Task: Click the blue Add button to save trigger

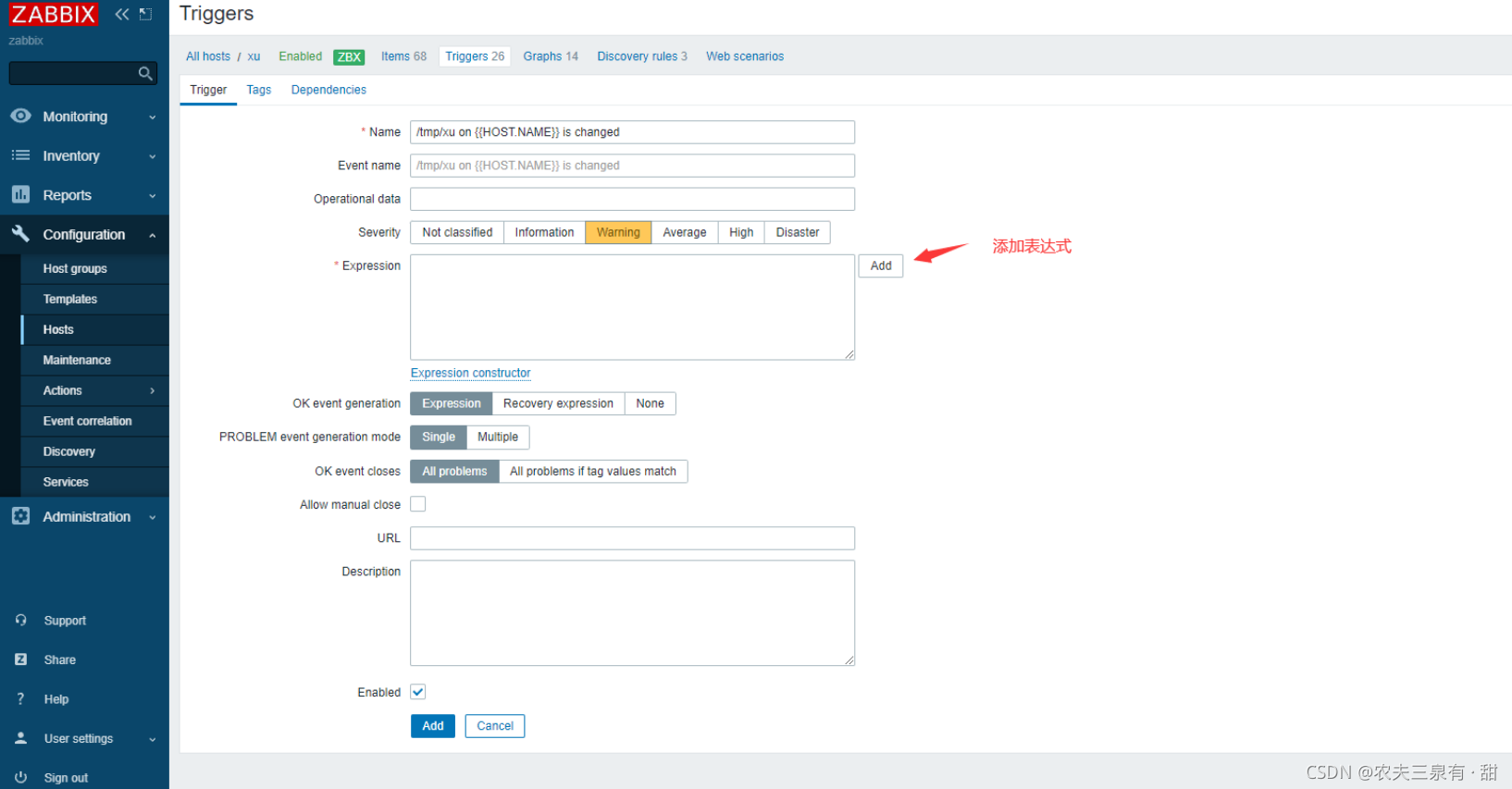Action: [x=433, y=726]
